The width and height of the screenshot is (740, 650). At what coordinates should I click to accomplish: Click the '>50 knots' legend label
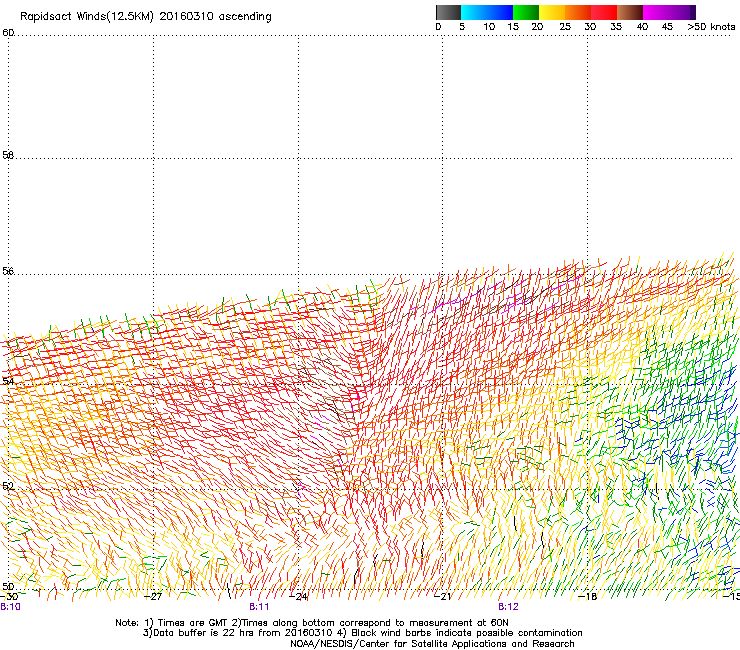[711, 27]
